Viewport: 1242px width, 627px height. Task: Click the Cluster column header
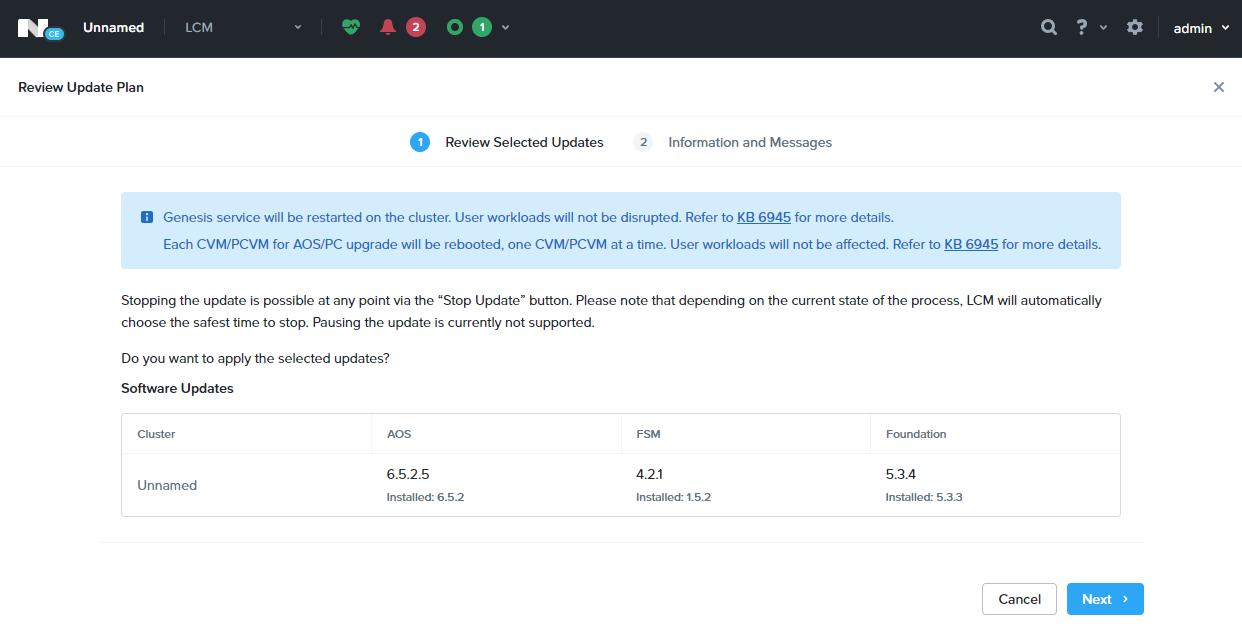(x=156, y=434)
